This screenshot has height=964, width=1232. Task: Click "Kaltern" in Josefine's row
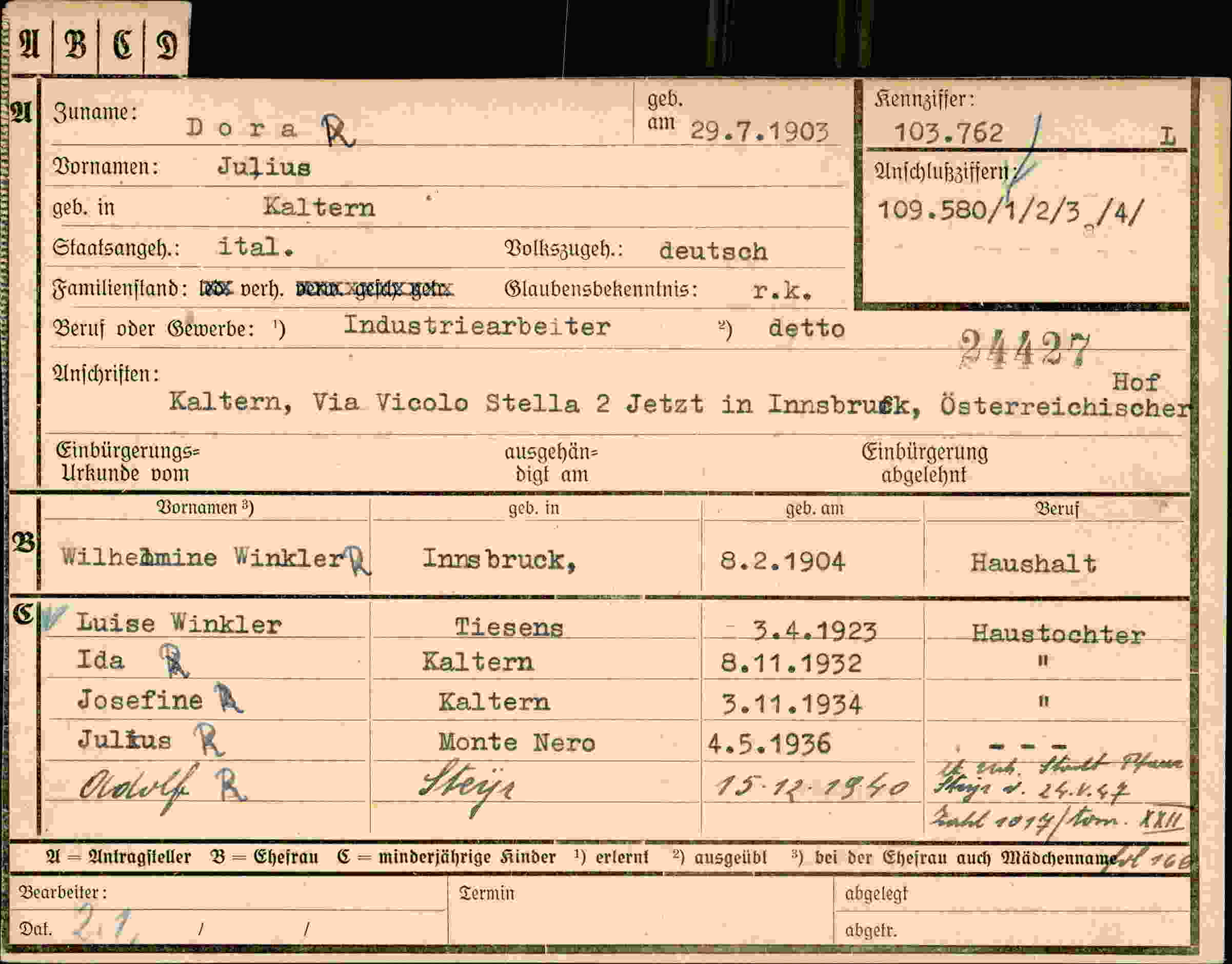coord(494,702)
